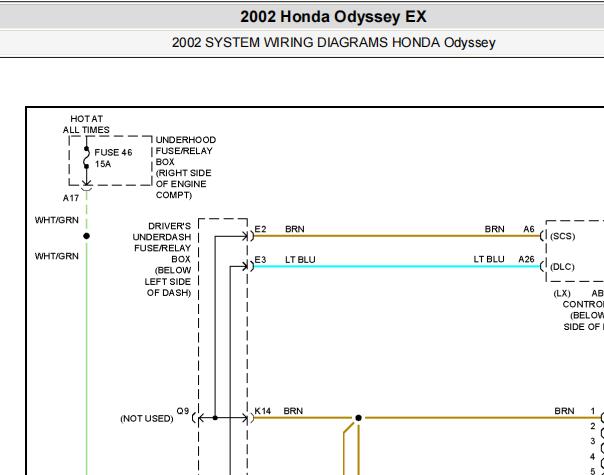Click the splice dot on the WHT/GRN wire
This screenshot has height=475, width=604.
tap(86, 236)
